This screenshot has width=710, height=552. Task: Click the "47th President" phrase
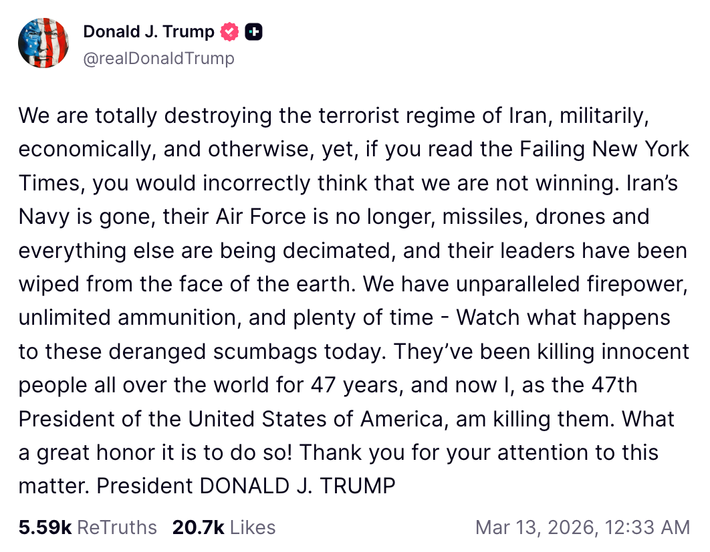620,386
